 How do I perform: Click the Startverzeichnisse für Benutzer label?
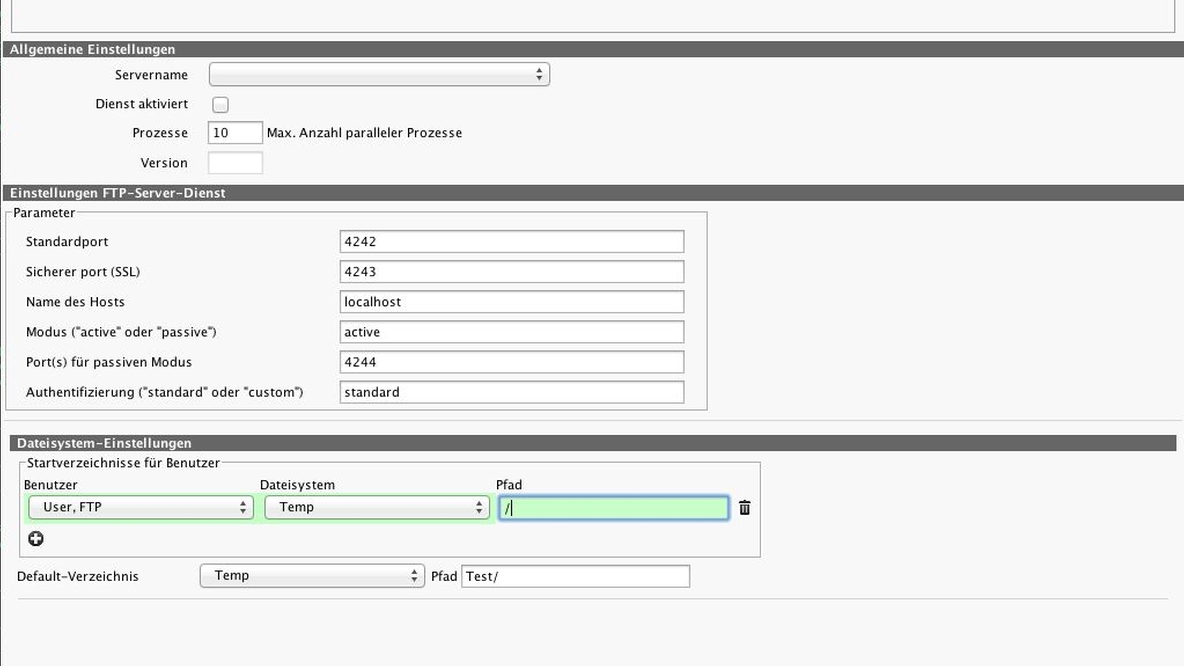[x=123, y=463]
